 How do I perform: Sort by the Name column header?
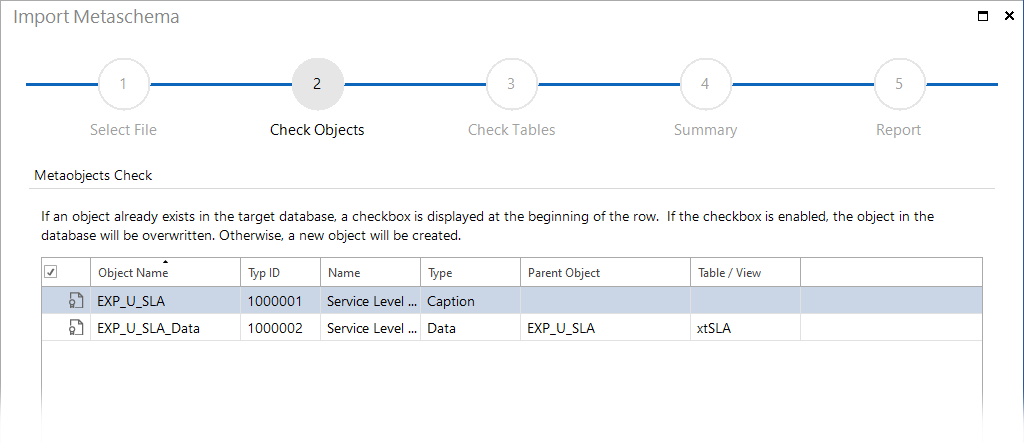[370, 272]
